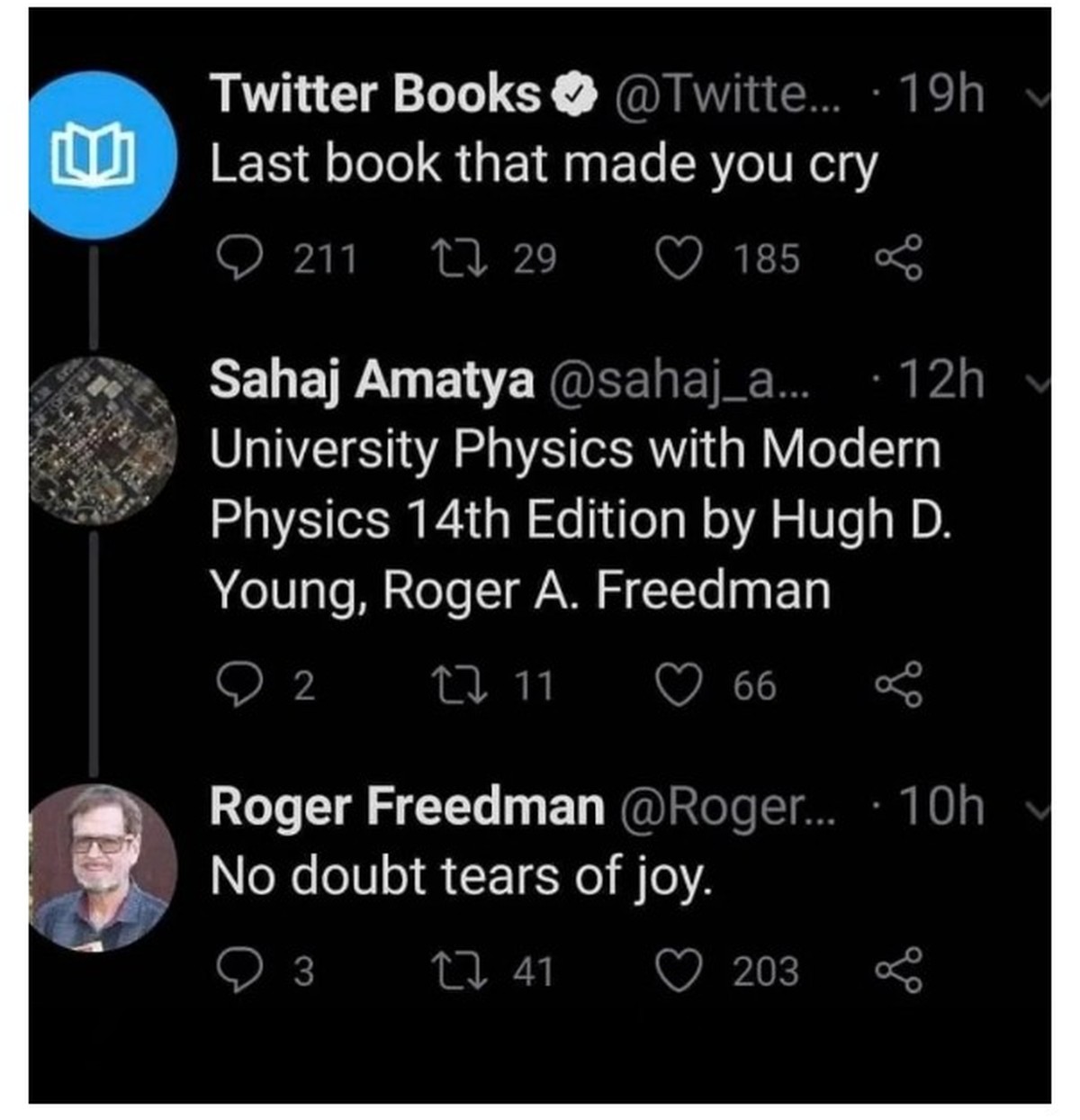The image size is (1080, 1120).
Task: Retweet Sahaj Amatya's University Physics tweet
Action: pos(460,685)
